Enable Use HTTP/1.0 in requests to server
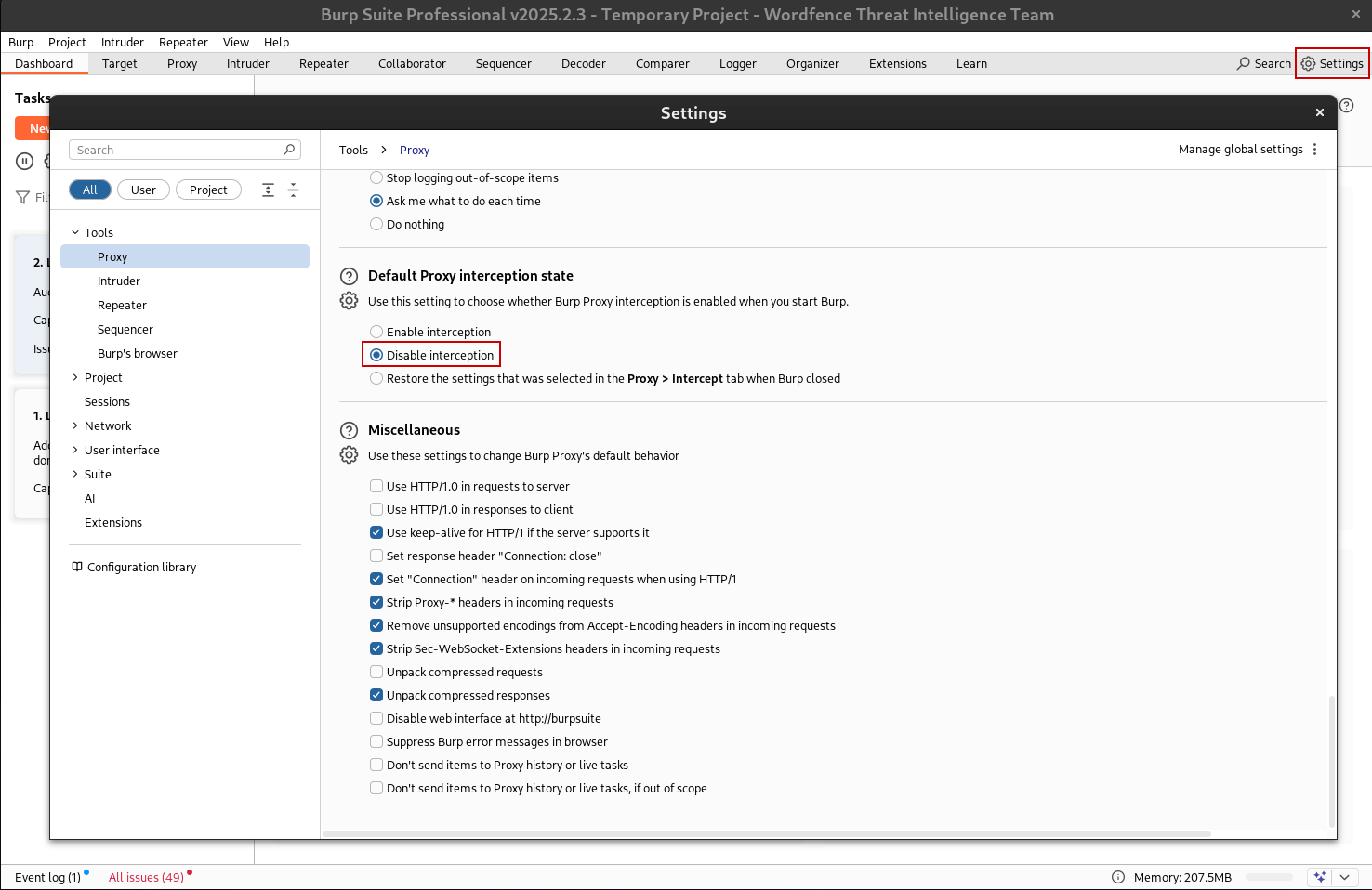Viewport: 1372px width, 890px height. tap(376, 486)
